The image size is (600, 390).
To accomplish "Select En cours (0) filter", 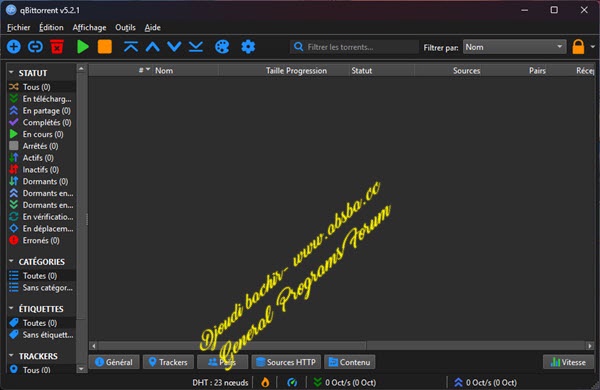I will 41,134.
